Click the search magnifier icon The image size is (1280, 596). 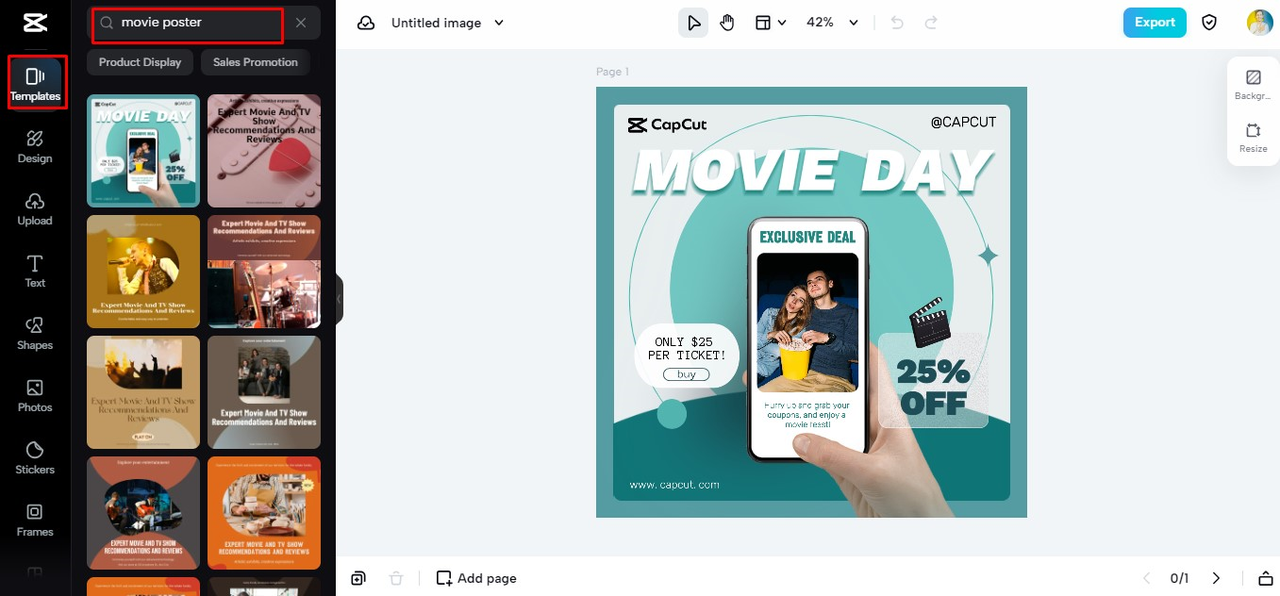[x=107, y=23]
